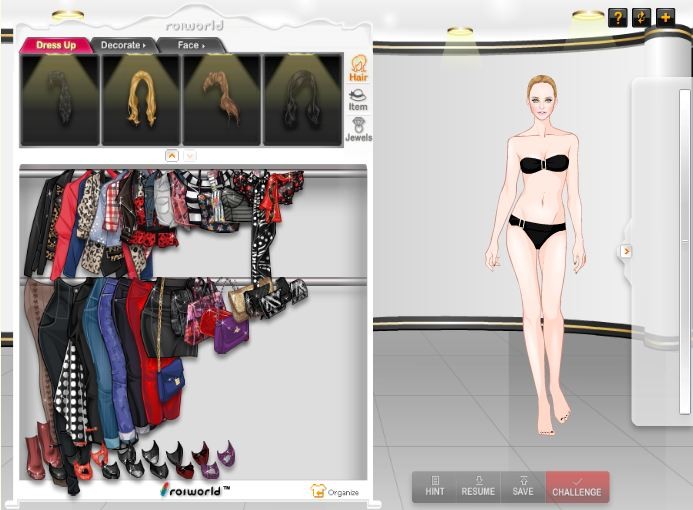Viewport: 693px width, 510px height.
Task: Pick the brown ponytail hair thumbnail
Action: (x=221, y=100)
